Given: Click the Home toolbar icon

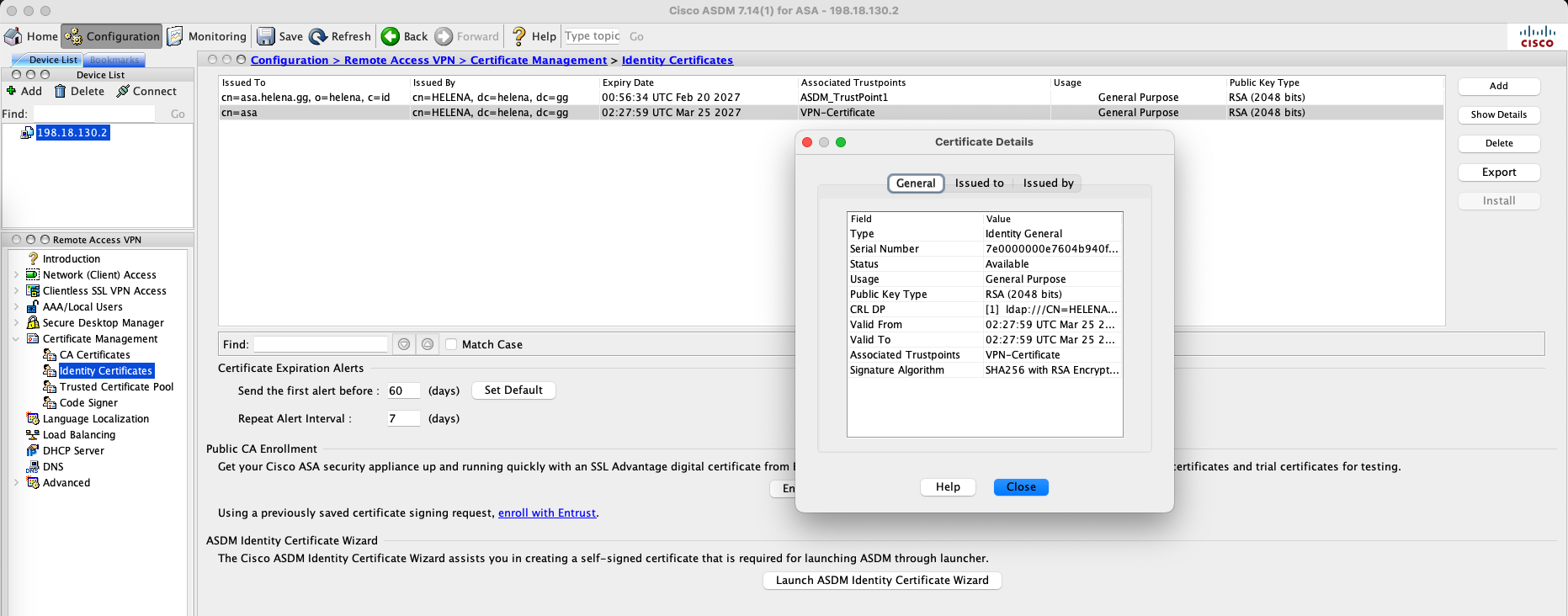Looking at the screenshot, I should [13, 36].
